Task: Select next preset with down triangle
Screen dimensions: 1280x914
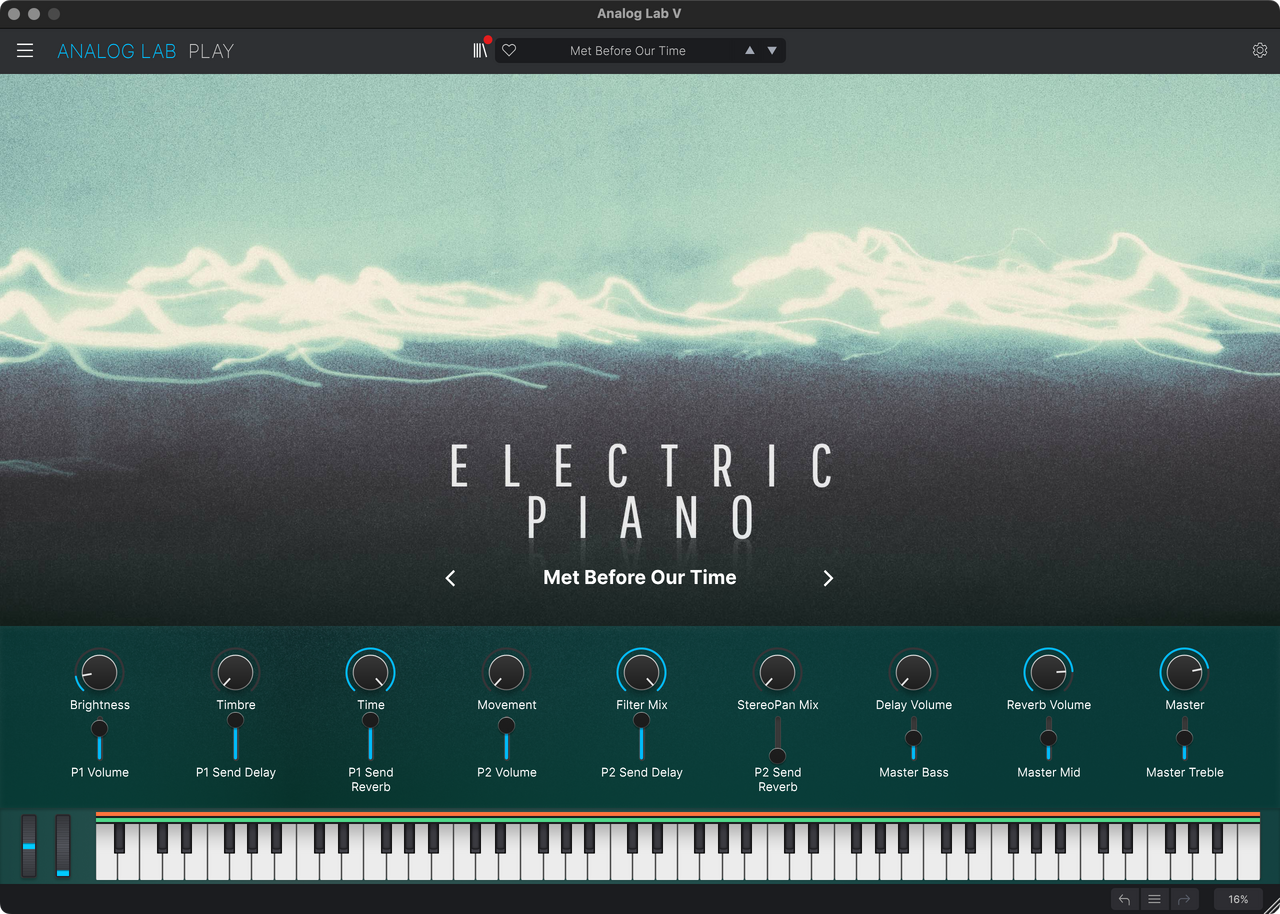Action: [772, 51]
